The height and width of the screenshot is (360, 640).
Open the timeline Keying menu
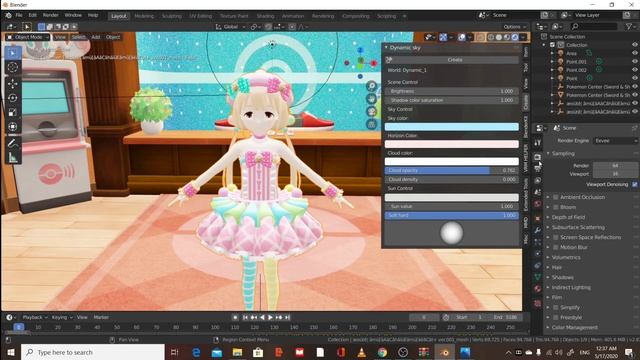(62, 317)
